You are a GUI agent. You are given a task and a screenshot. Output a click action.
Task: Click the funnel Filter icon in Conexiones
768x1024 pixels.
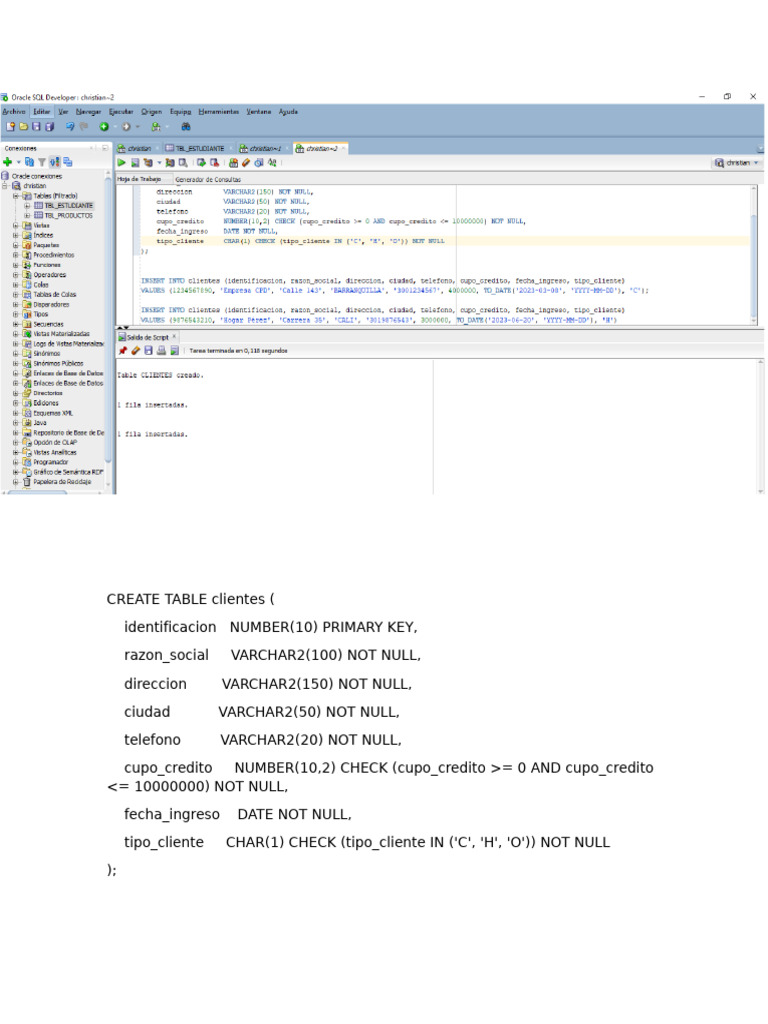(42, 162)
